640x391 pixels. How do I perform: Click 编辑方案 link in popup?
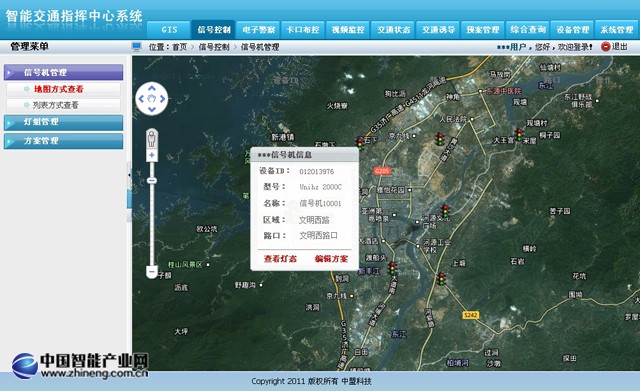click(331, 259)
